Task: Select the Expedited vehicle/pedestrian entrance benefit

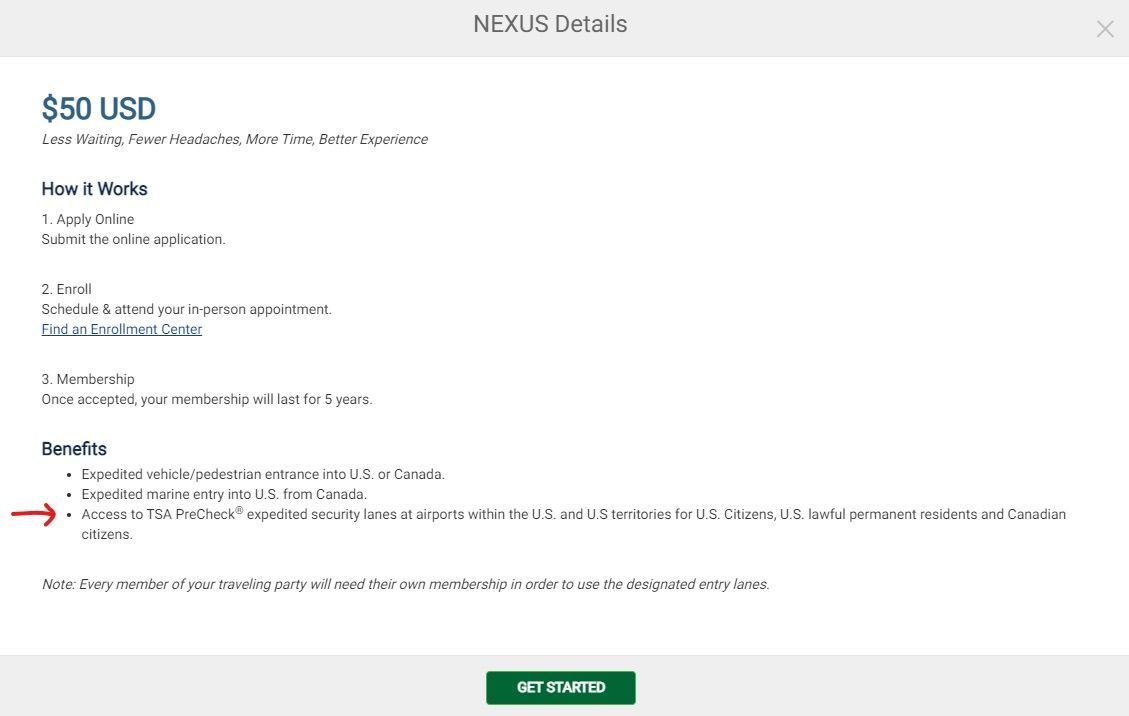Action: [263, 474]
